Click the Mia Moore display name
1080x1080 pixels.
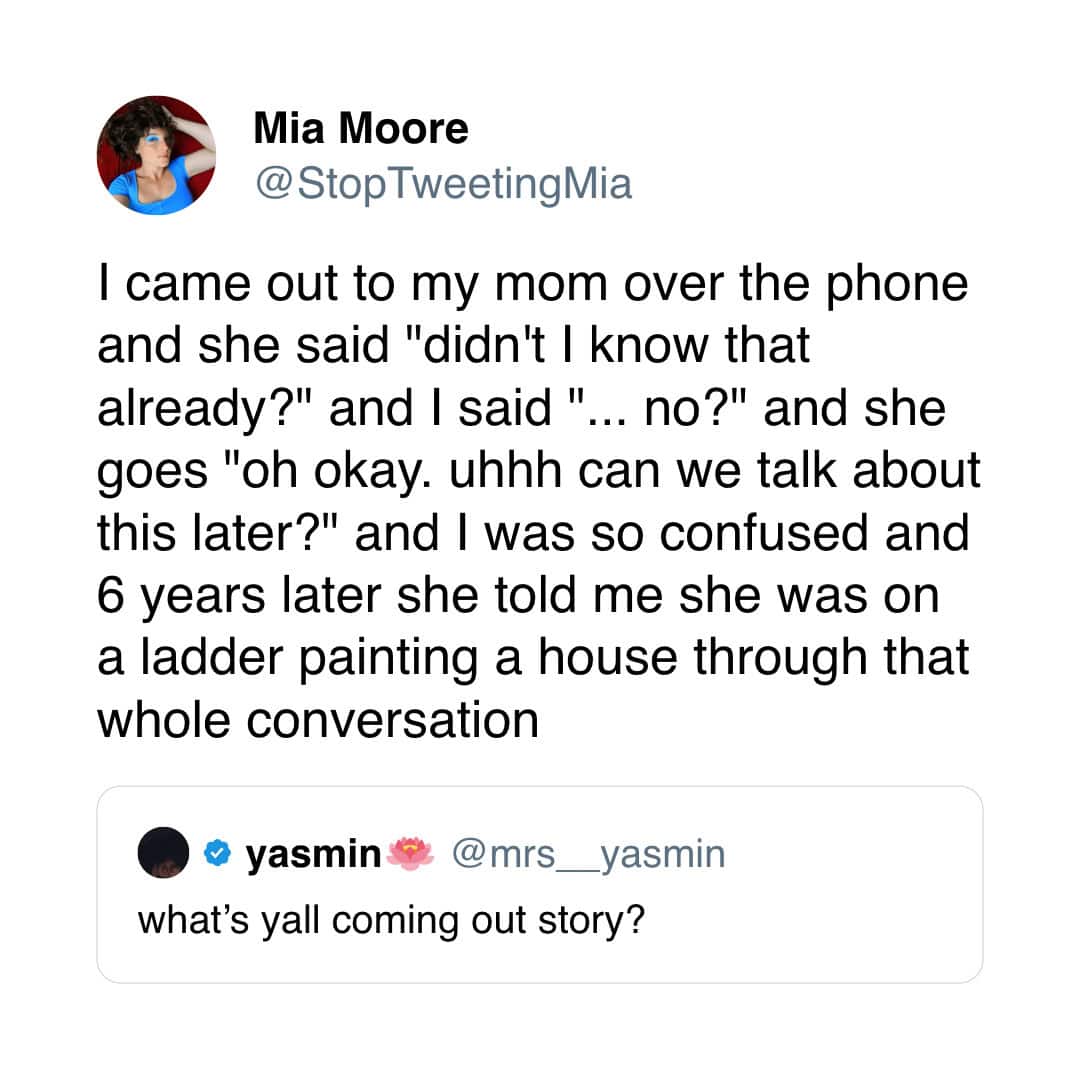coord(361,128)
